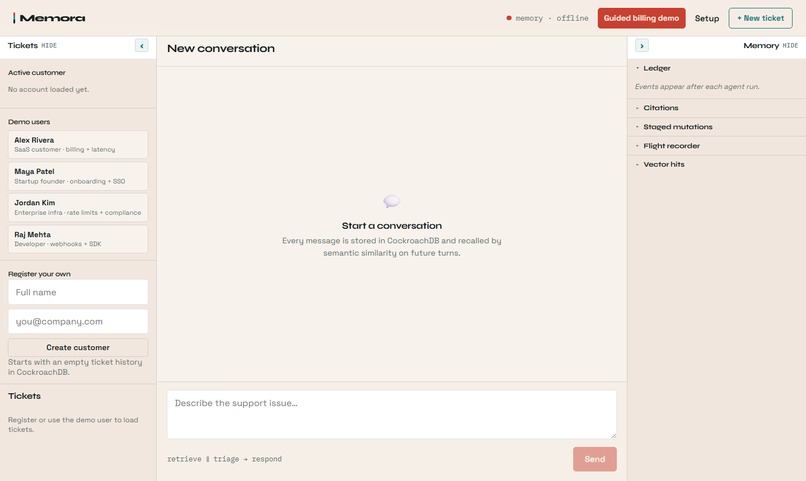
Task: Click the 'retrieve triage respond' pipeline text
Action: coord(225,459)
